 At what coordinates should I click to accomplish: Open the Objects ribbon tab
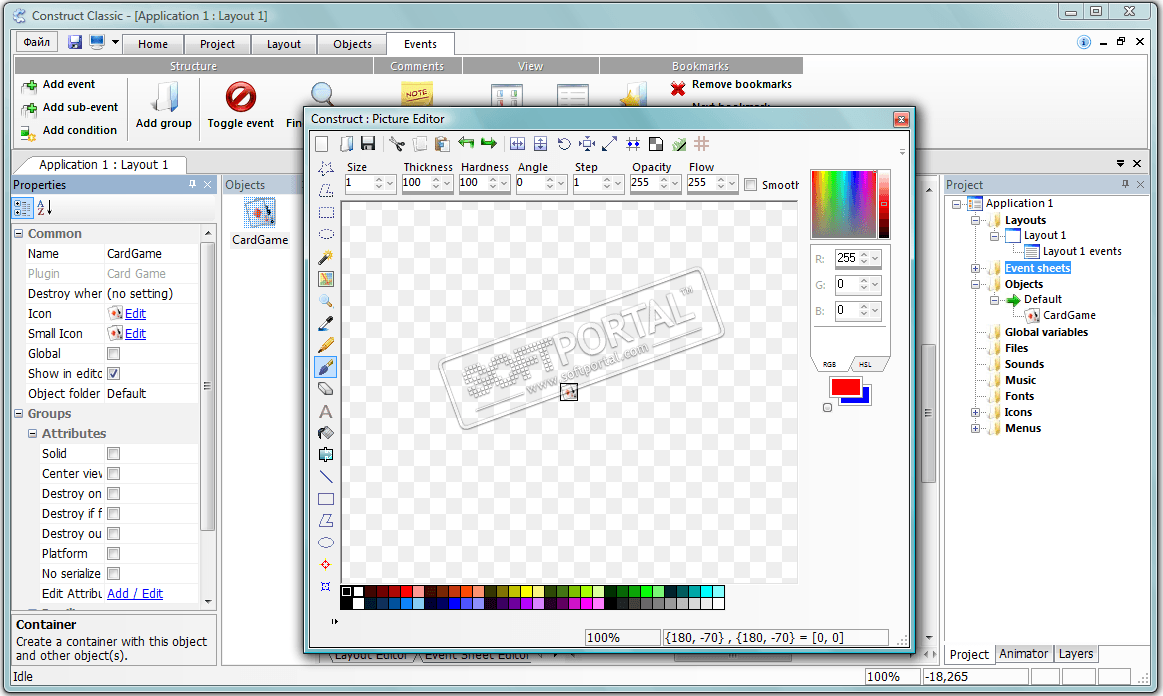(x=352, y=45)
